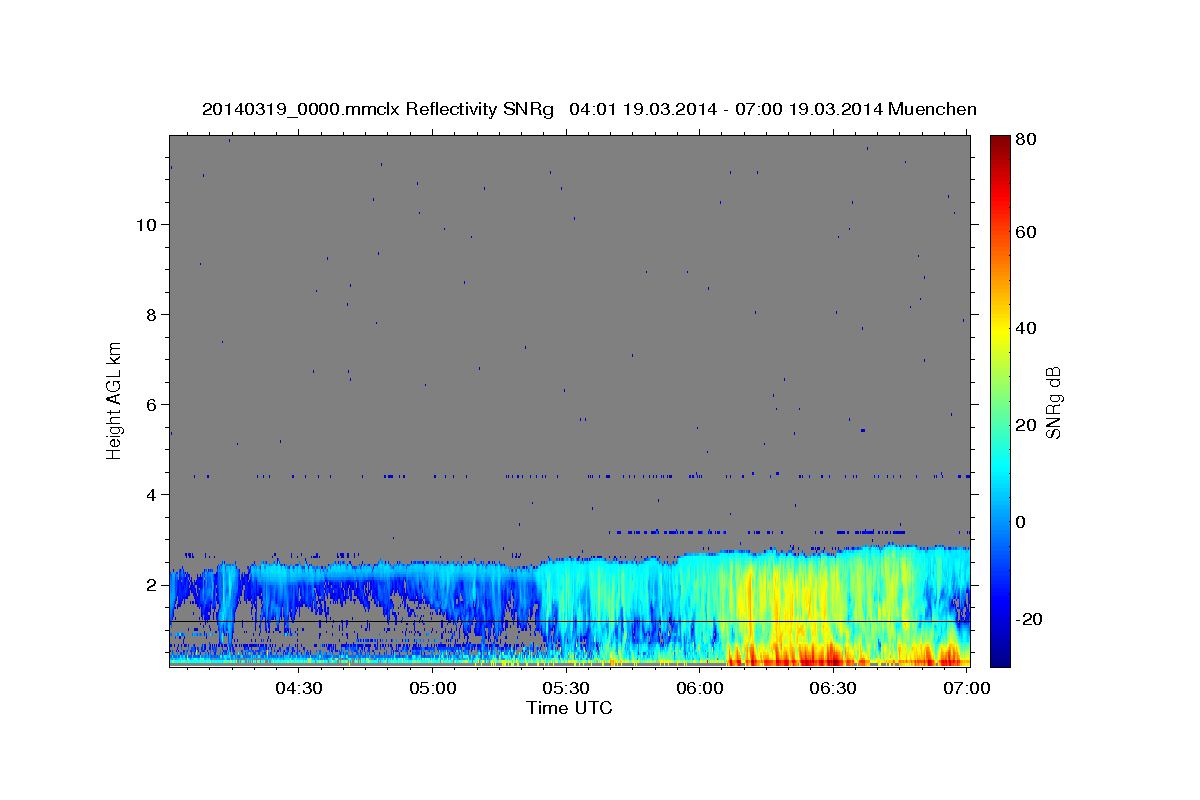Click the height tick label 6
This screenshot has width=1200, height=800.
point(152,405)
